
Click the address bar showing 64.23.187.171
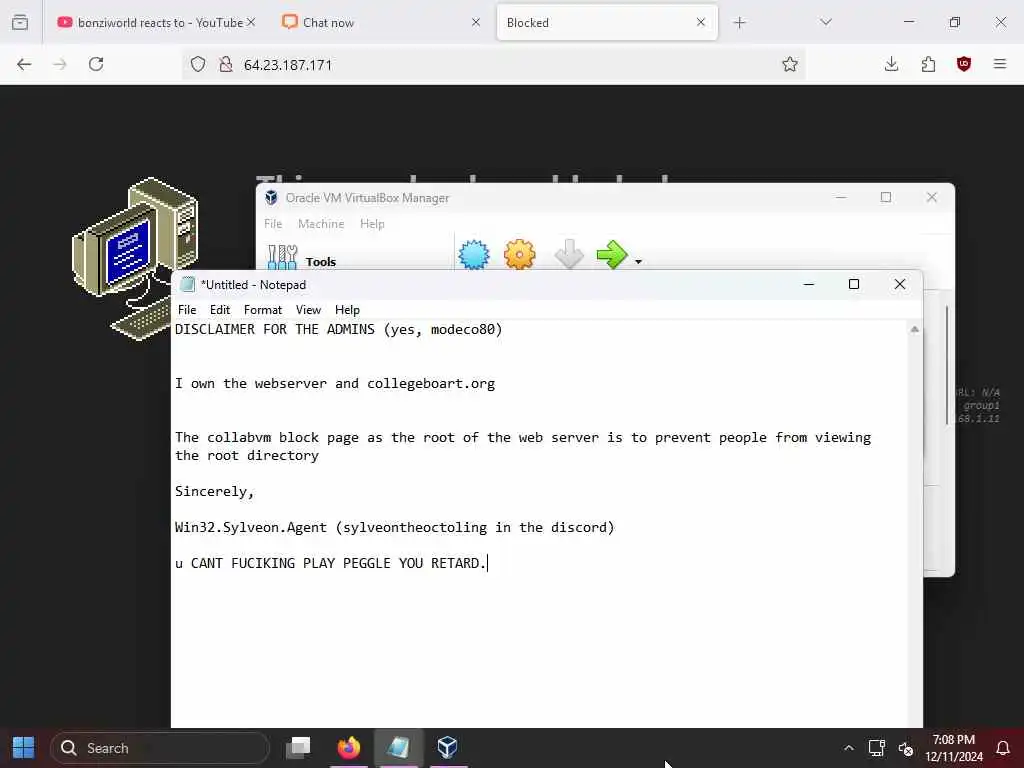(496, 65)
